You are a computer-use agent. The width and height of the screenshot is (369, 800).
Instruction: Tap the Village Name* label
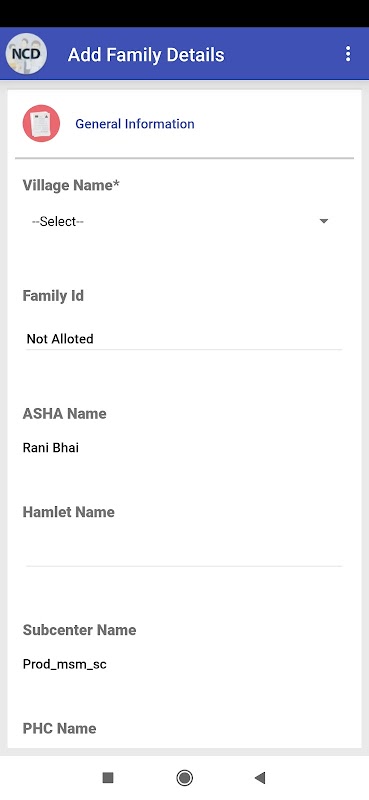[71, 185]
